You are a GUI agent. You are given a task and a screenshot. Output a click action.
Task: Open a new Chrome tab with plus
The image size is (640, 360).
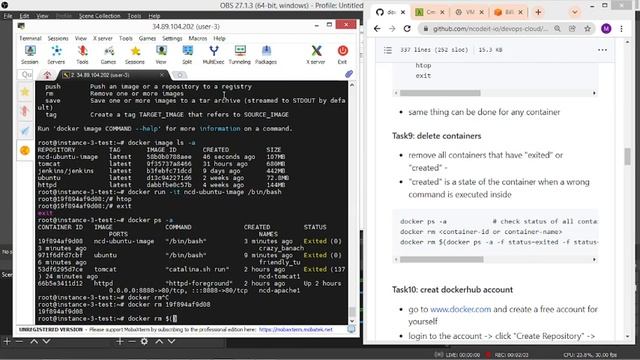pyautogui.click(x=538, y=12)
